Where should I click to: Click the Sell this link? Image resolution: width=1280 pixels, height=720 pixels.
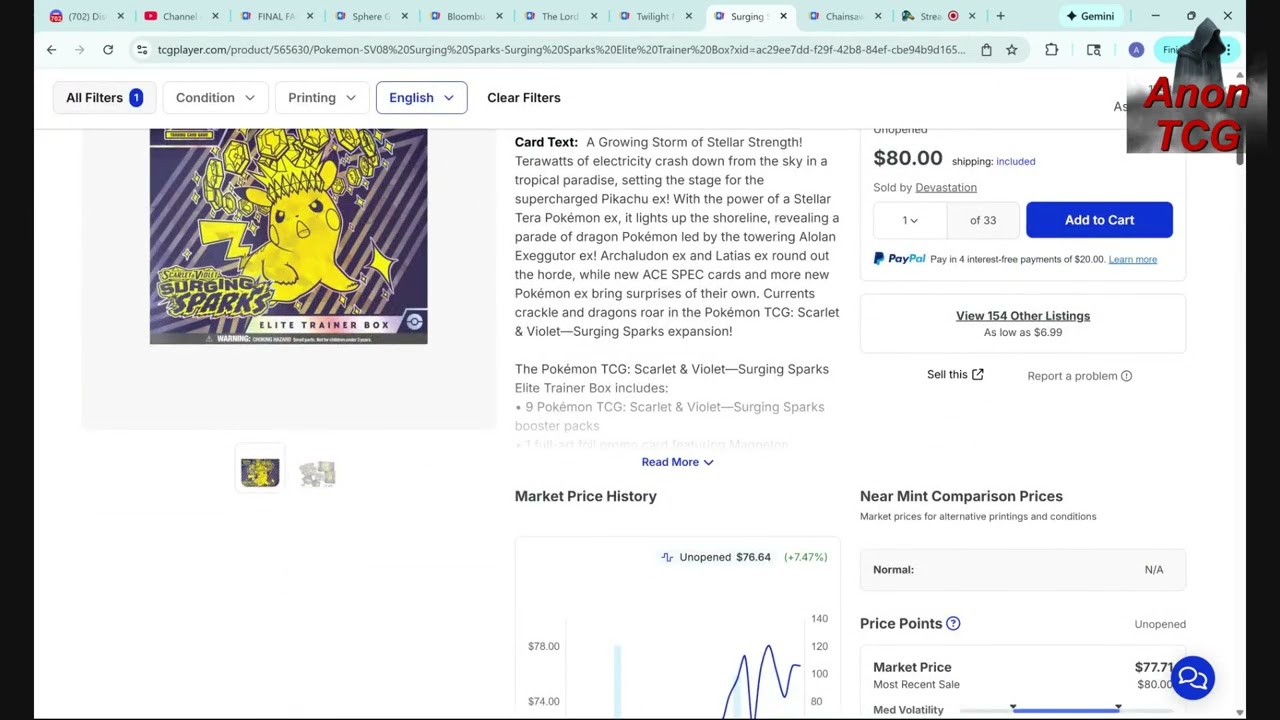coord(947,375)
